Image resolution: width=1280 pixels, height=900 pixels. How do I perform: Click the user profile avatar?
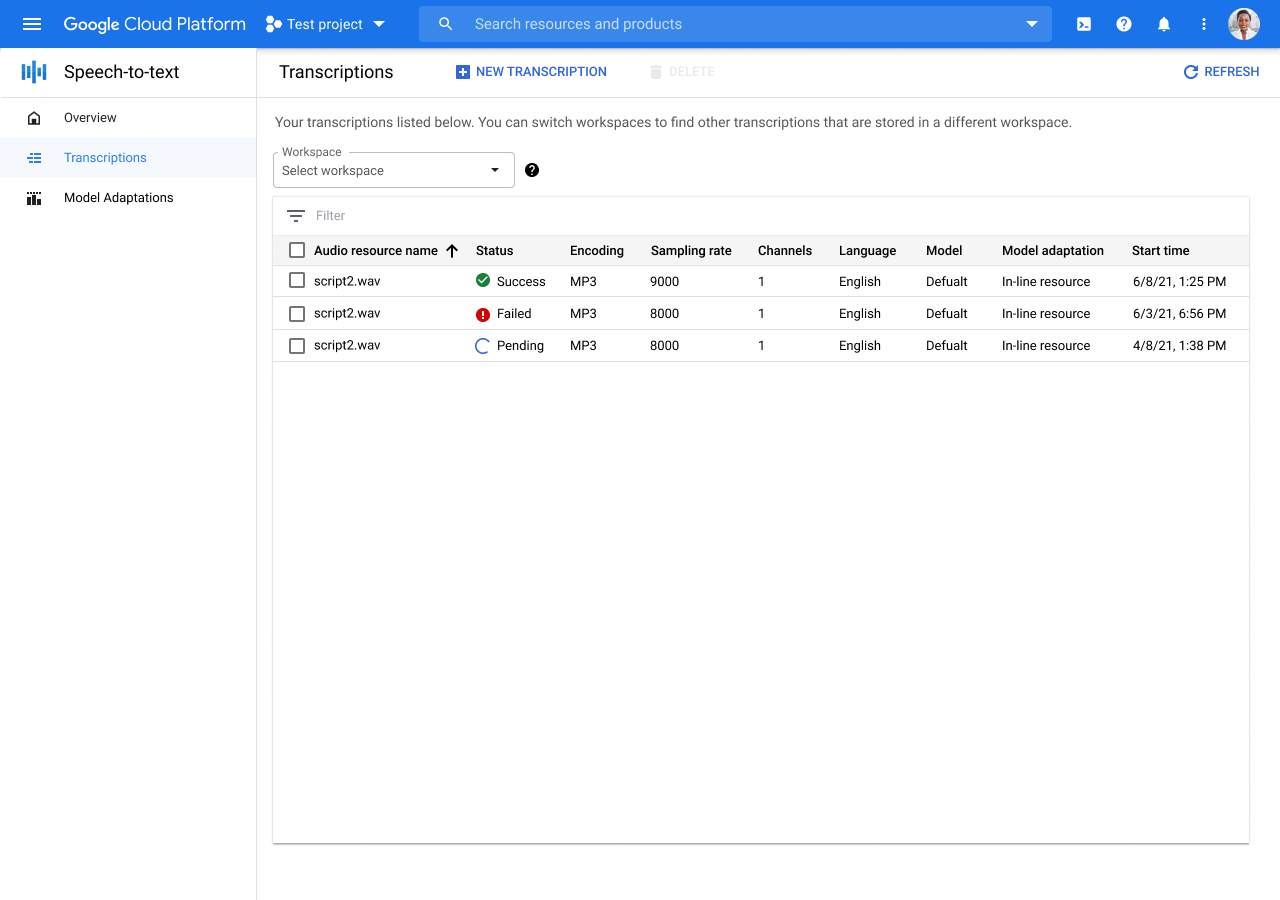click(x=1244, y=24)
